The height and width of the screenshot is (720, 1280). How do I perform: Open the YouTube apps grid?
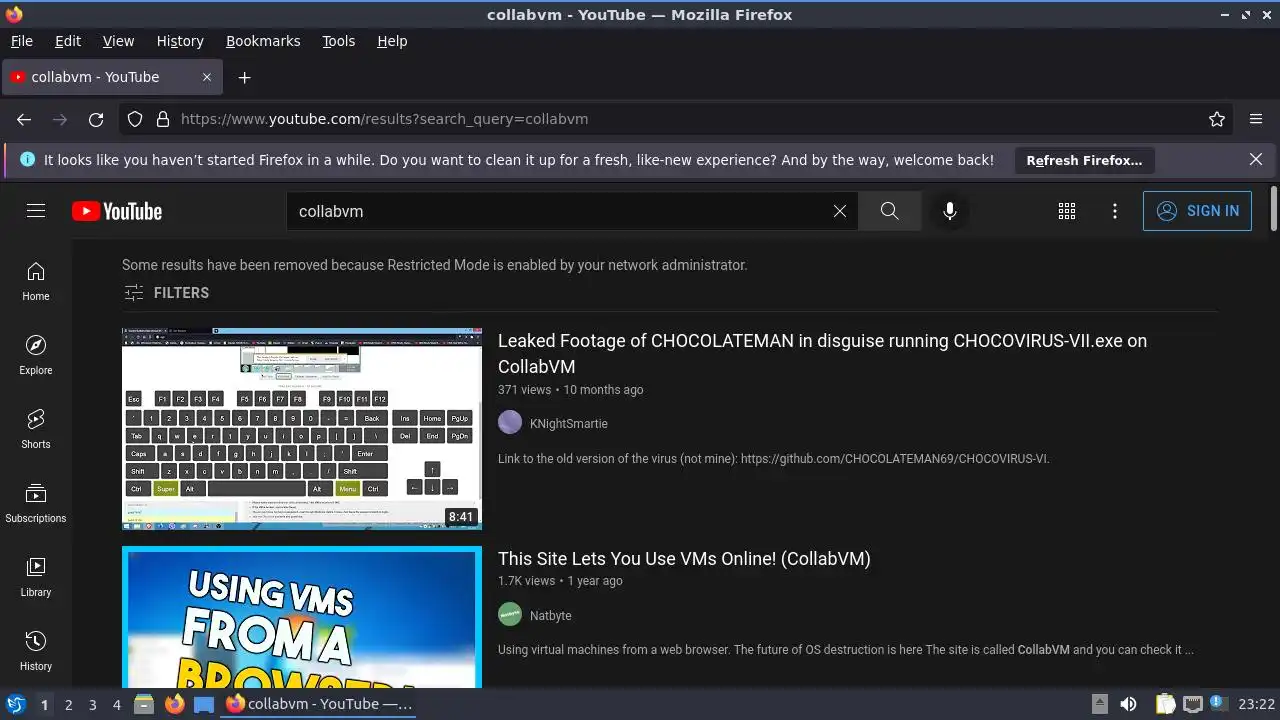point(1067,211)
